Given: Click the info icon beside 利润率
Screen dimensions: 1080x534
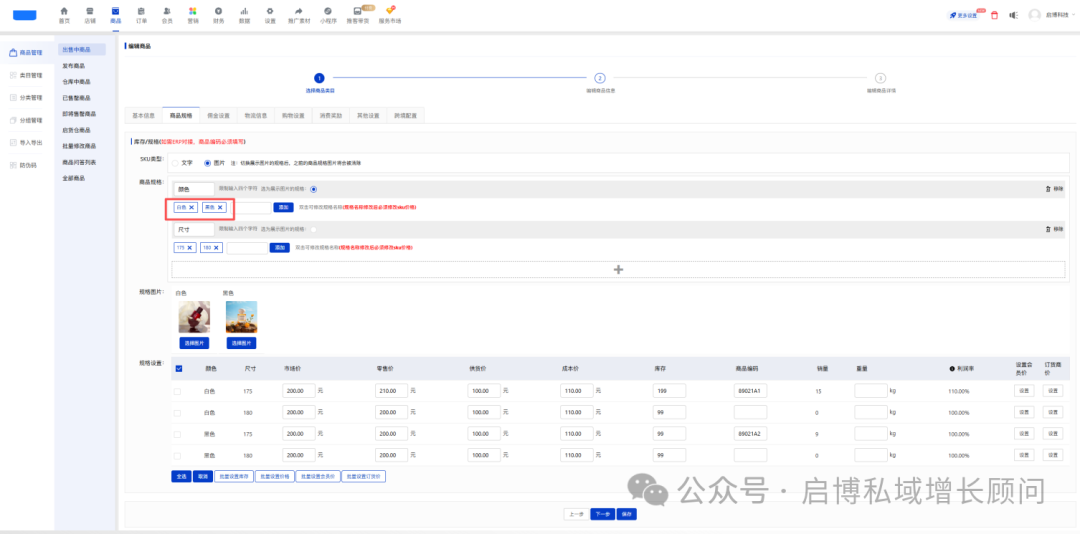Looking at the screenshot, I should (x=952, y=369).
